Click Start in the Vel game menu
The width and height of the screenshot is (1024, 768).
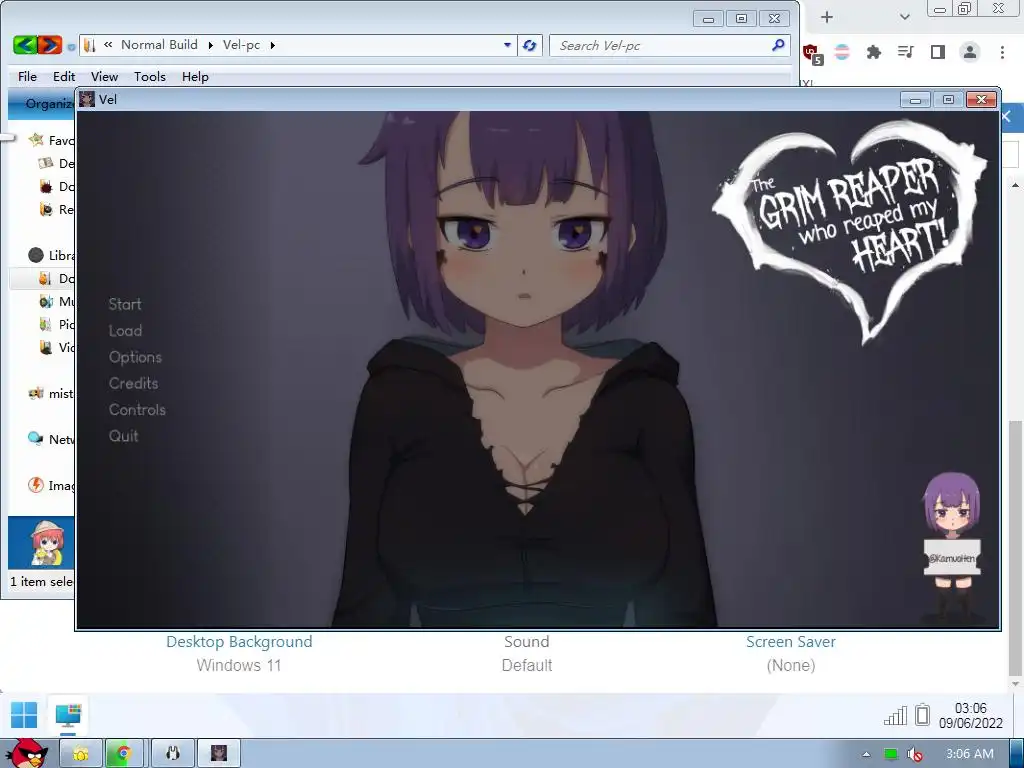(x=125, y=304)
